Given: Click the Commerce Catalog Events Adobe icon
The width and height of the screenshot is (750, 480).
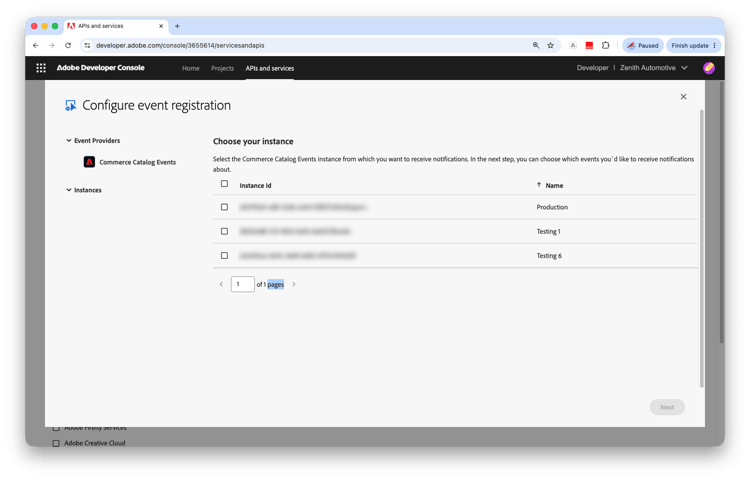Looking at the screenshot, I should pyautogui.click(x=89, y=162).
